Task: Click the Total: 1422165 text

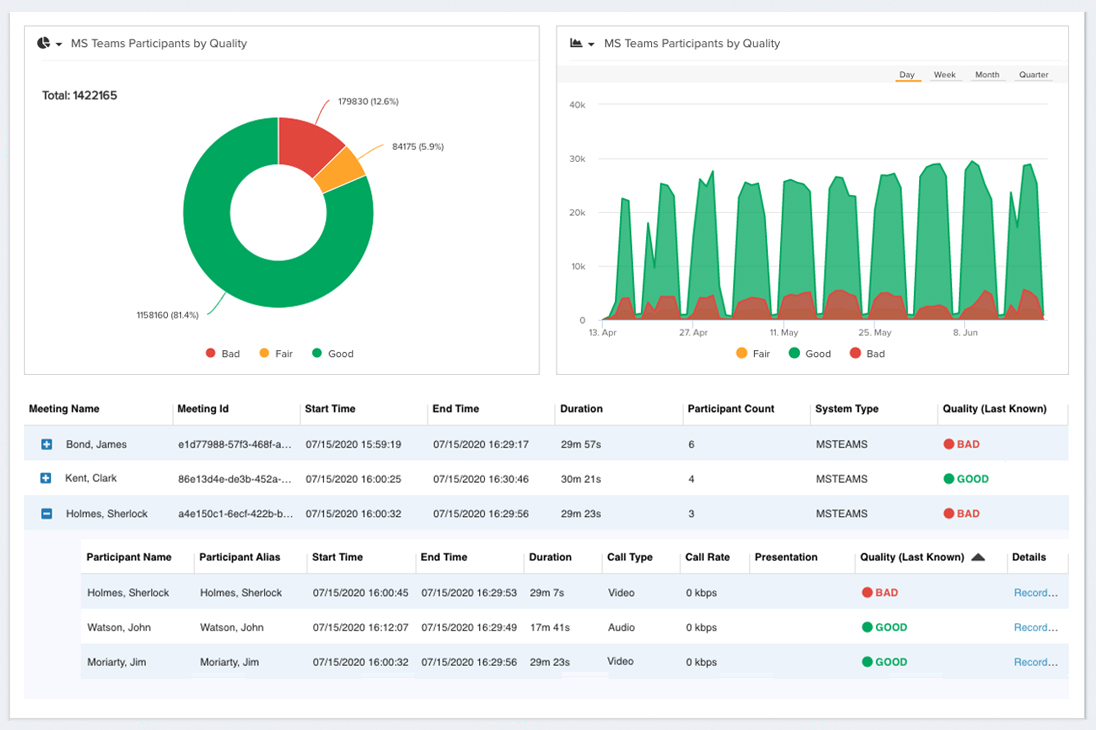Action: coord(80,96)
